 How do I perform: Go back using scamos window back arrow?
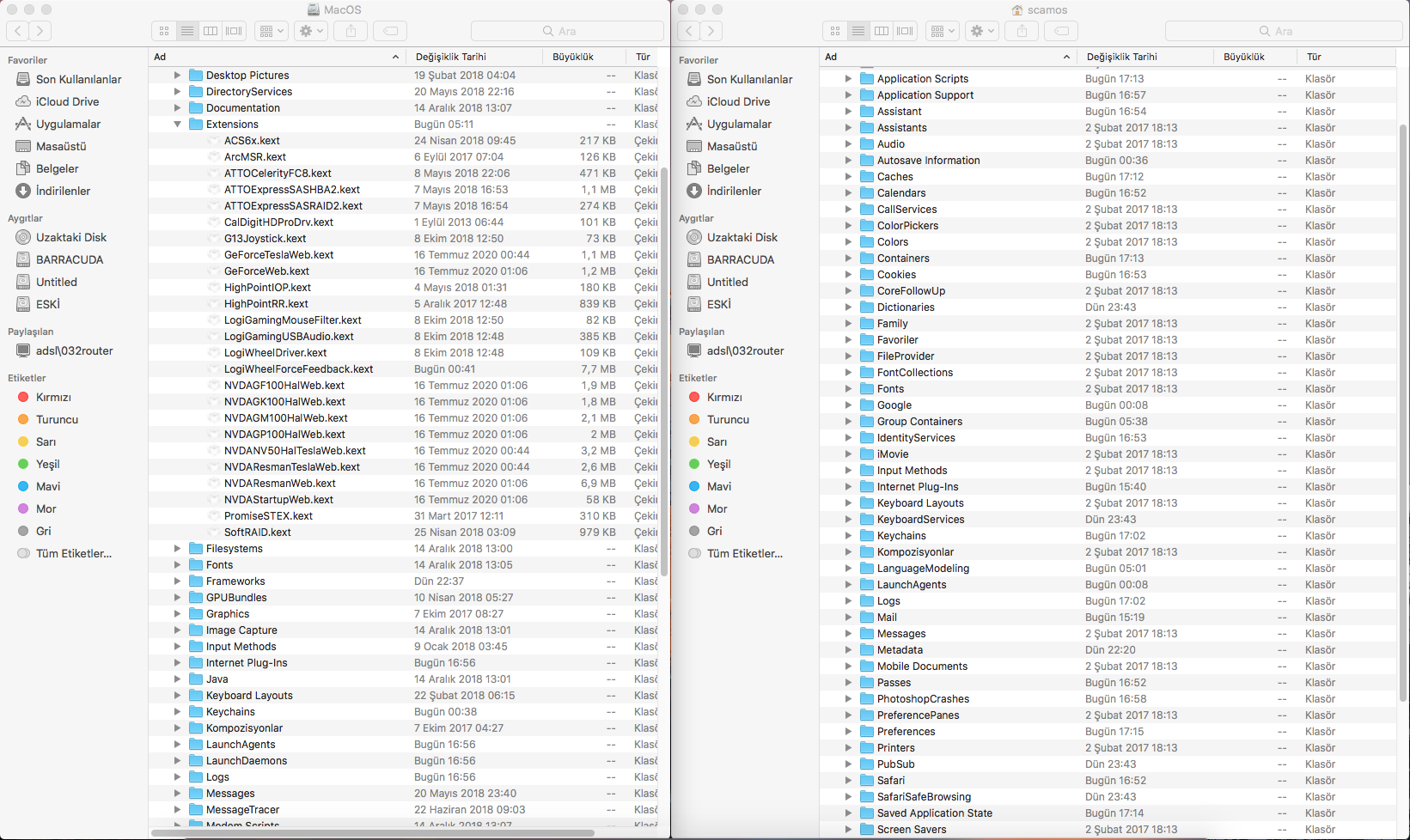689,31
